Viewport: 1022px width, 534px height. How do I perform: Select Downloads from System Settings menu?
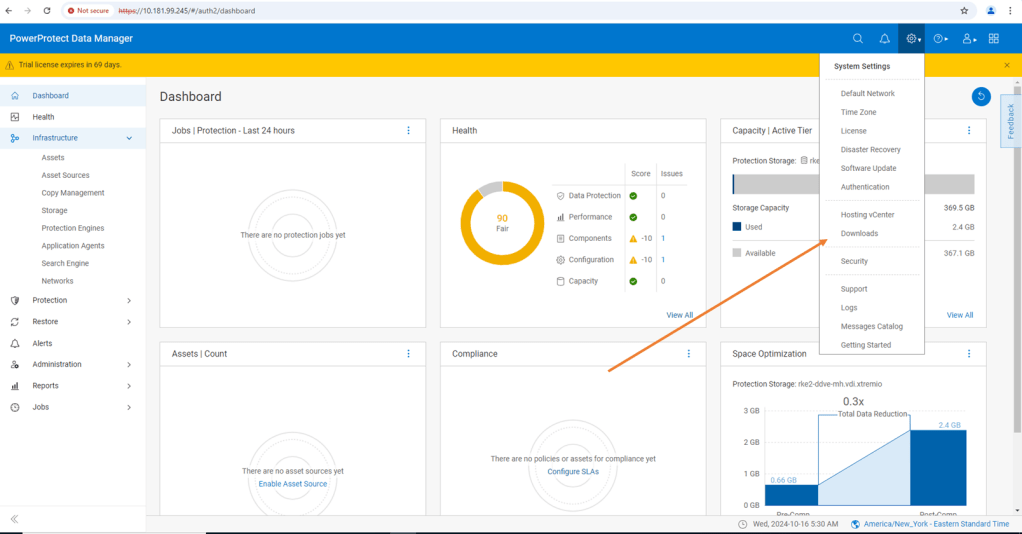pos(859,234)
